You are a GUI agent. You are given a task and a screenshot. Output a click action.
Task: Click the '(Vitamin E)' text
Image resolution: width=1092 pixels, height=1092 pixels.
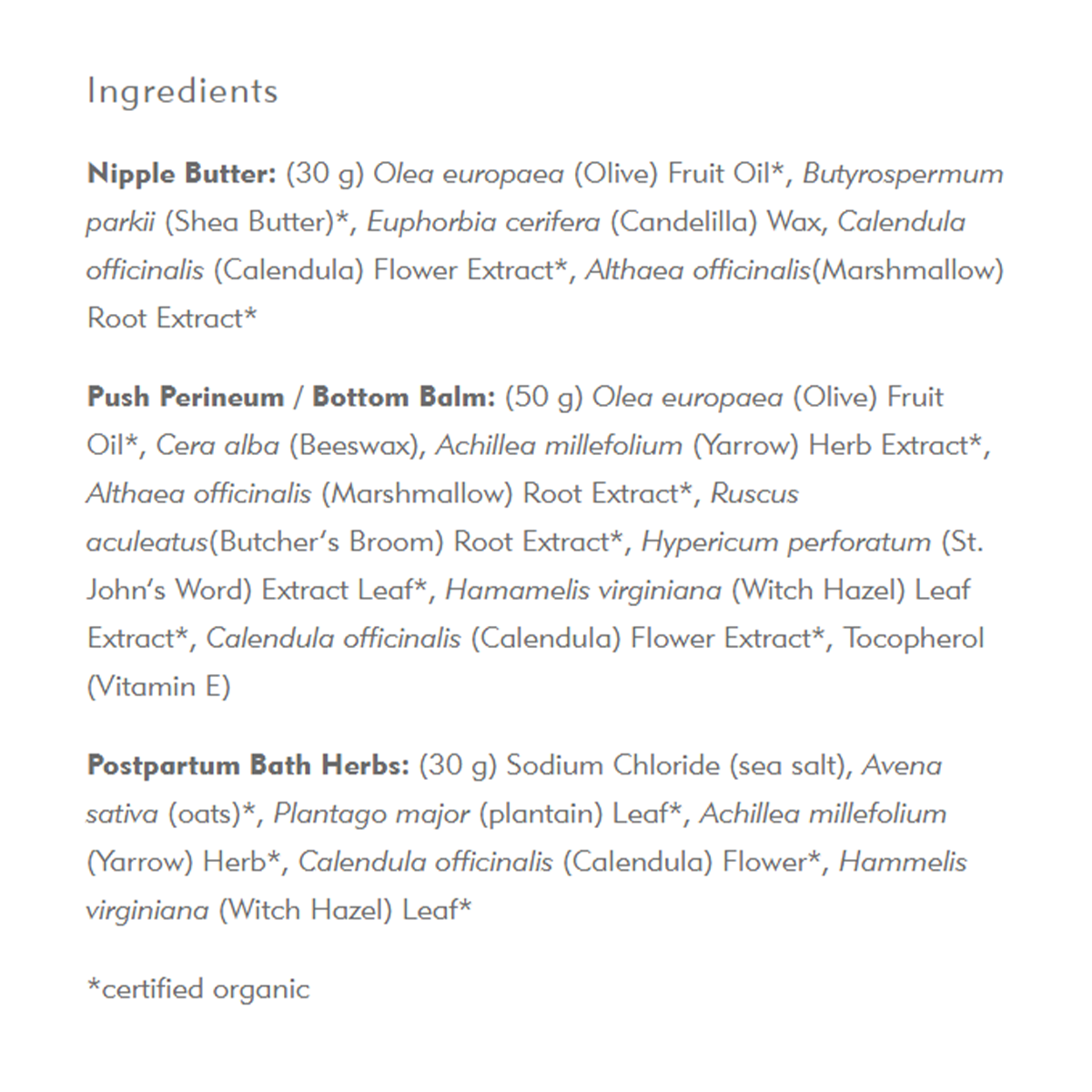click(x=158, y=687)
